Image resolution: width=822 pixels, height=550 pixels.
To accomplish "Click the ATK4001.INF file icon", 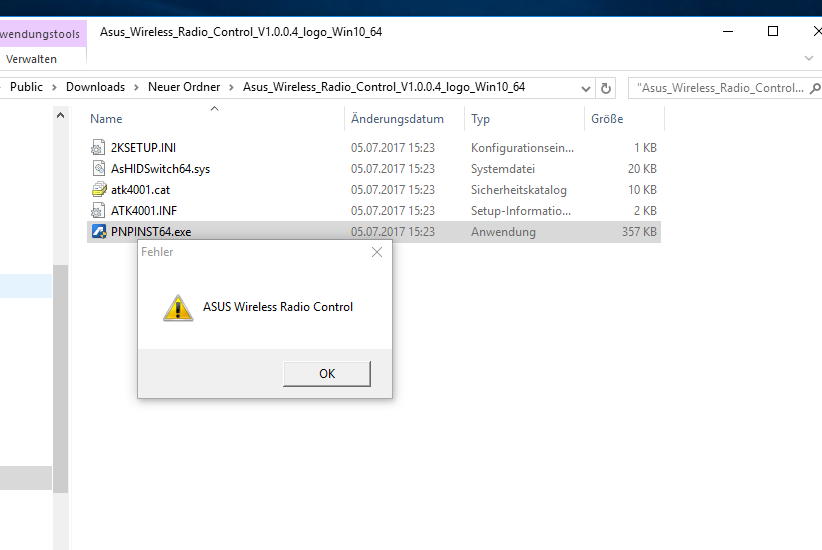I will [x=98, y=211].
